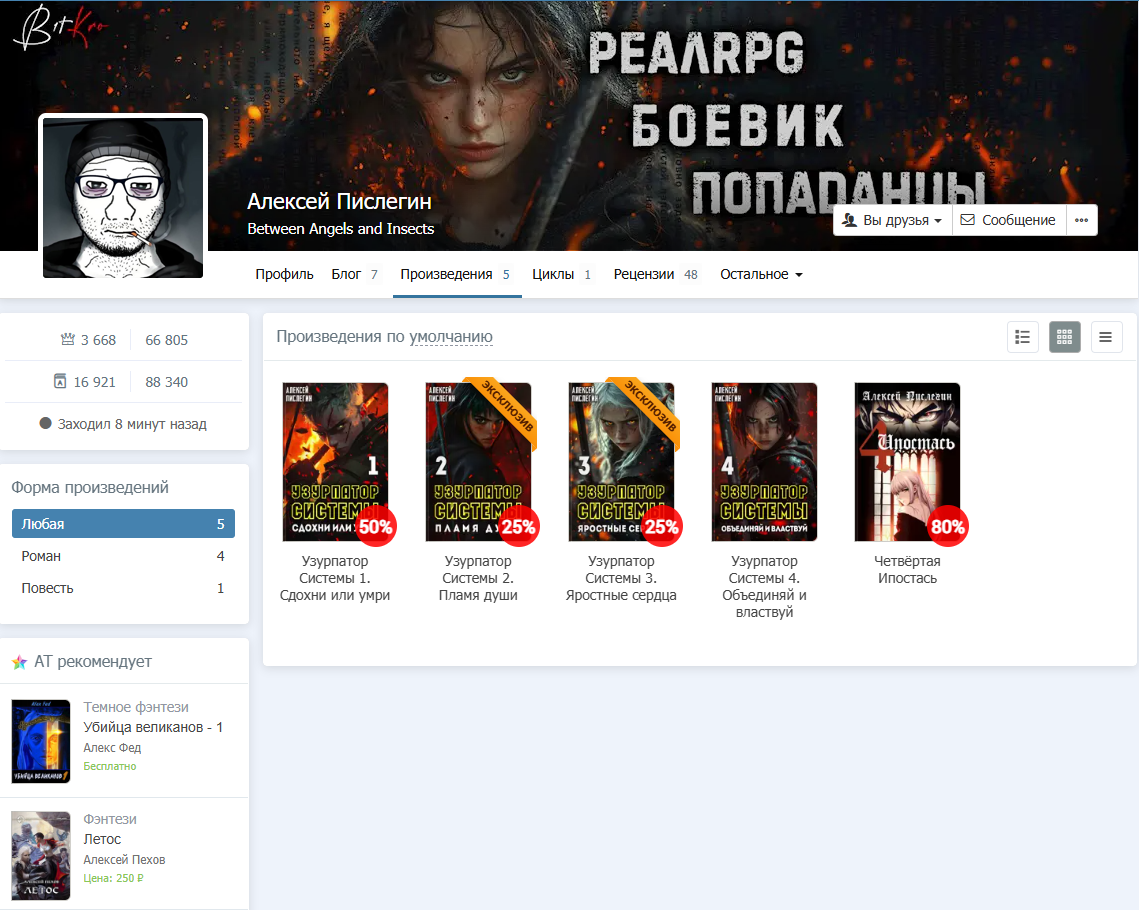The width and height of the screenshot is (1139, 910).
Task: Send message with Сообщение button
Action: pos(1008,220)
